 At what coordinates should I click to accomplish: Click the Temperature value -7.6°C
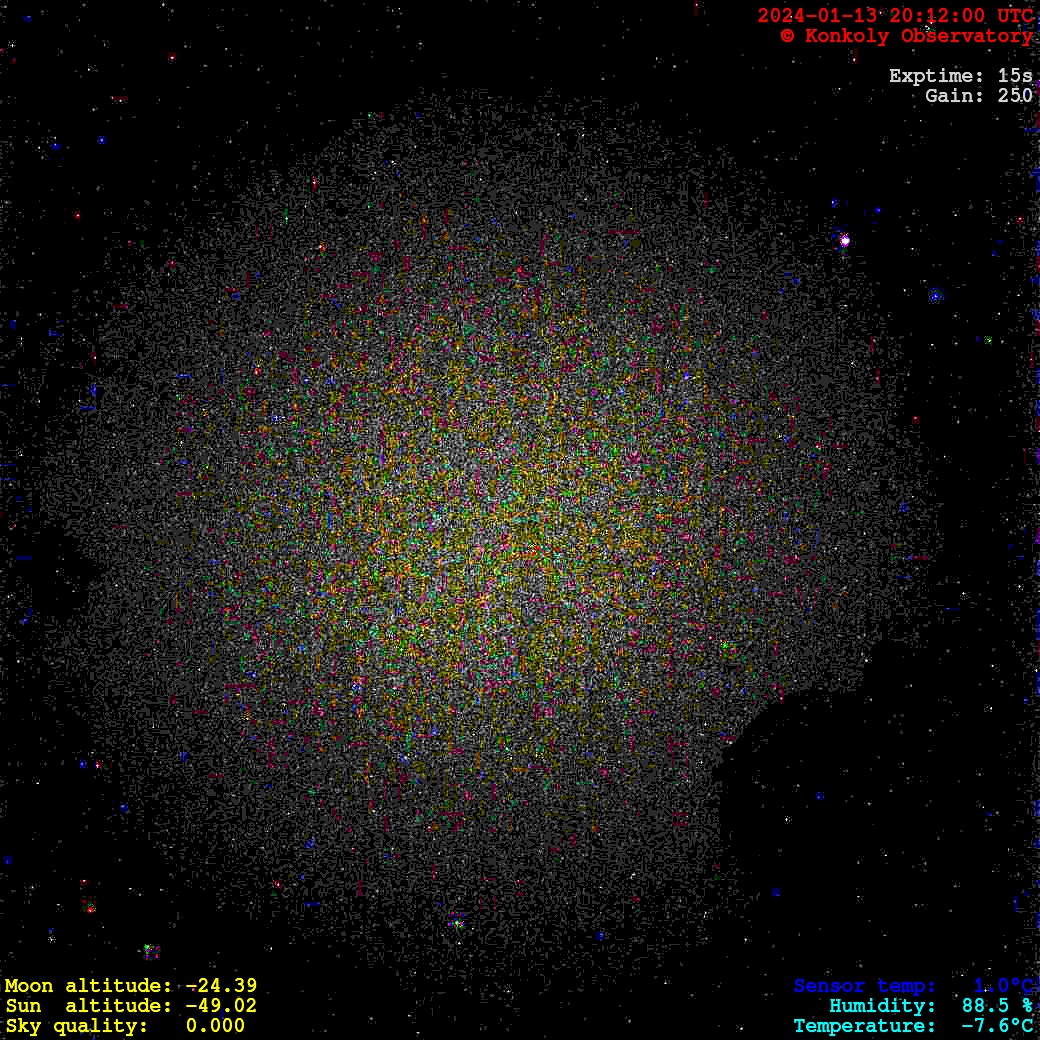pos(997,1026)
